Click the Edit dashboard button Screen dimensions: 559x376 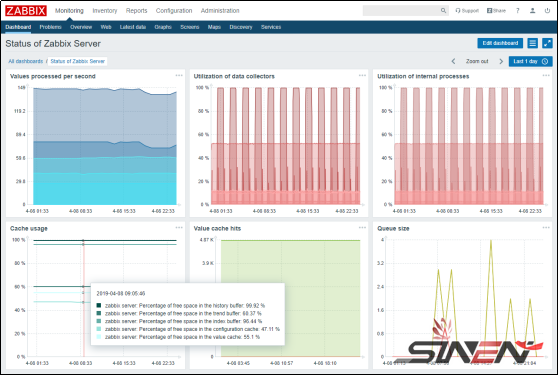coord(500,43)
